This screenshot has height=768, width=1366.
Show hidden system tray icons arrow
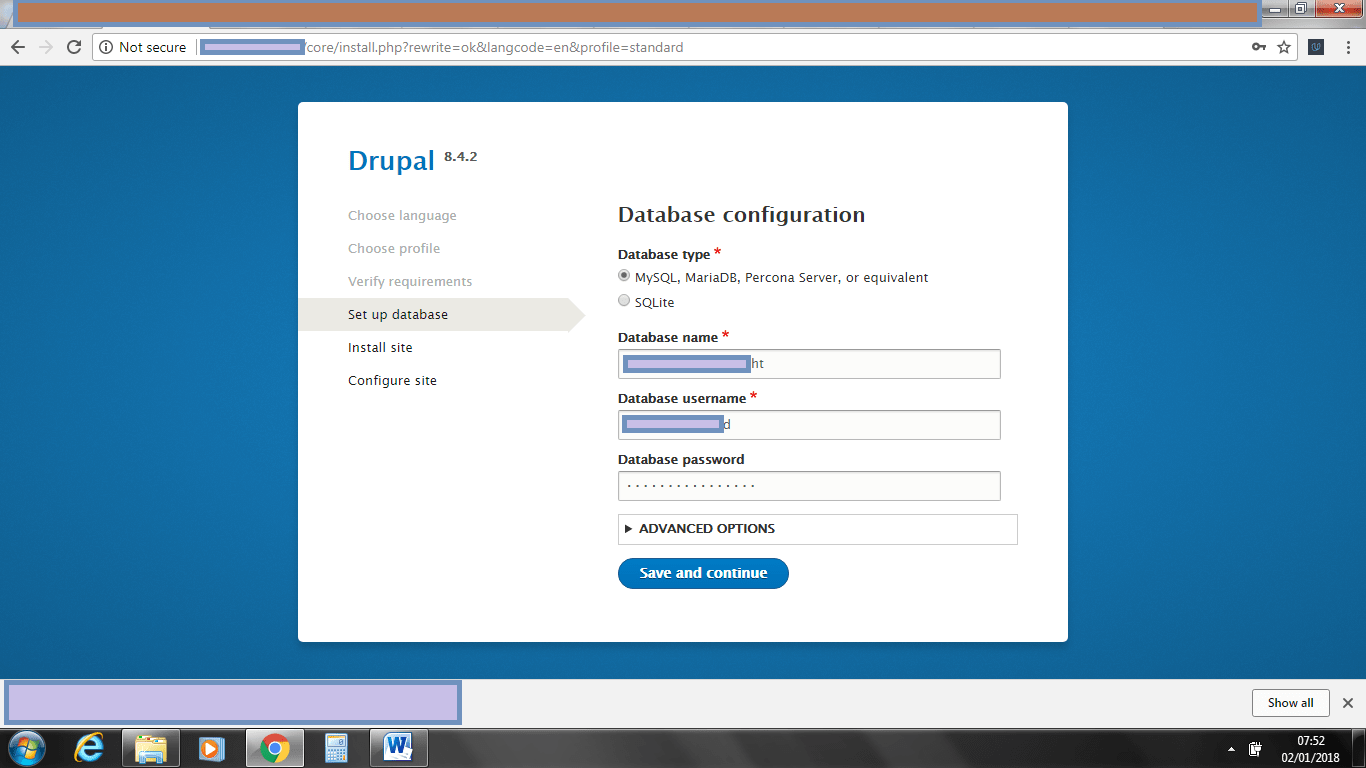[1231, 748]
